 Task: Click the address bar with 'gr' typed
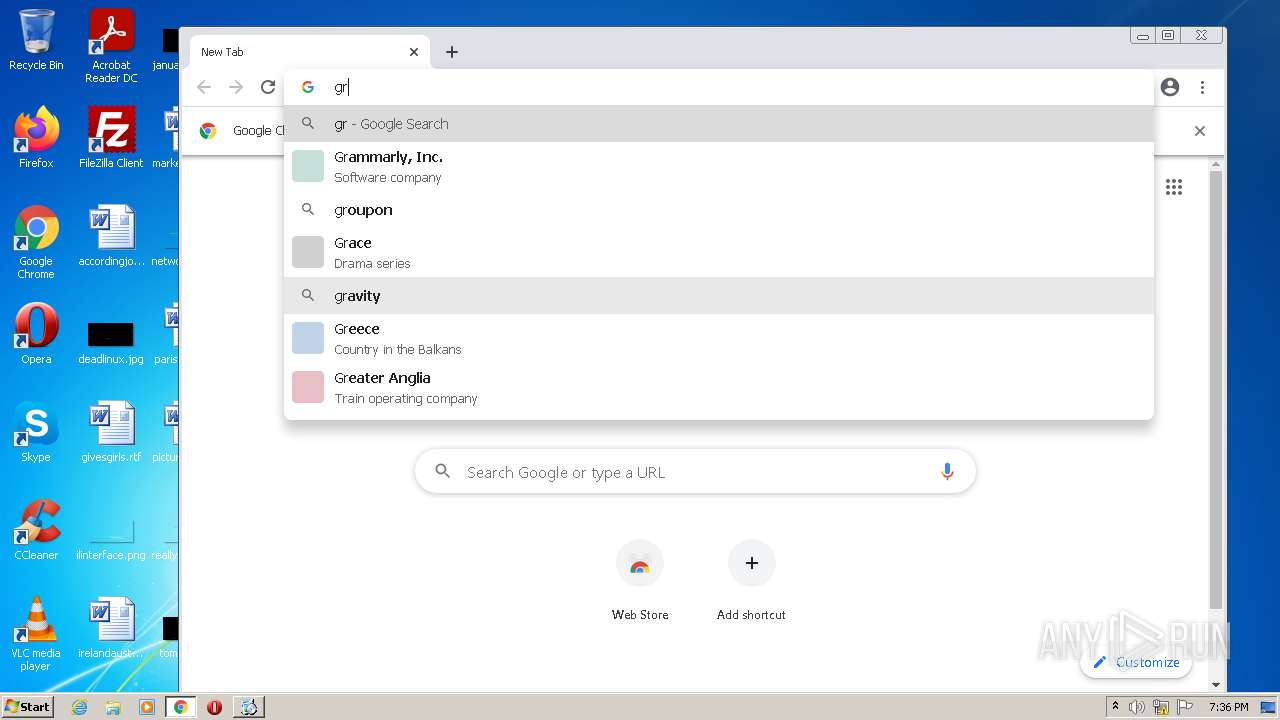pos(719,87)
